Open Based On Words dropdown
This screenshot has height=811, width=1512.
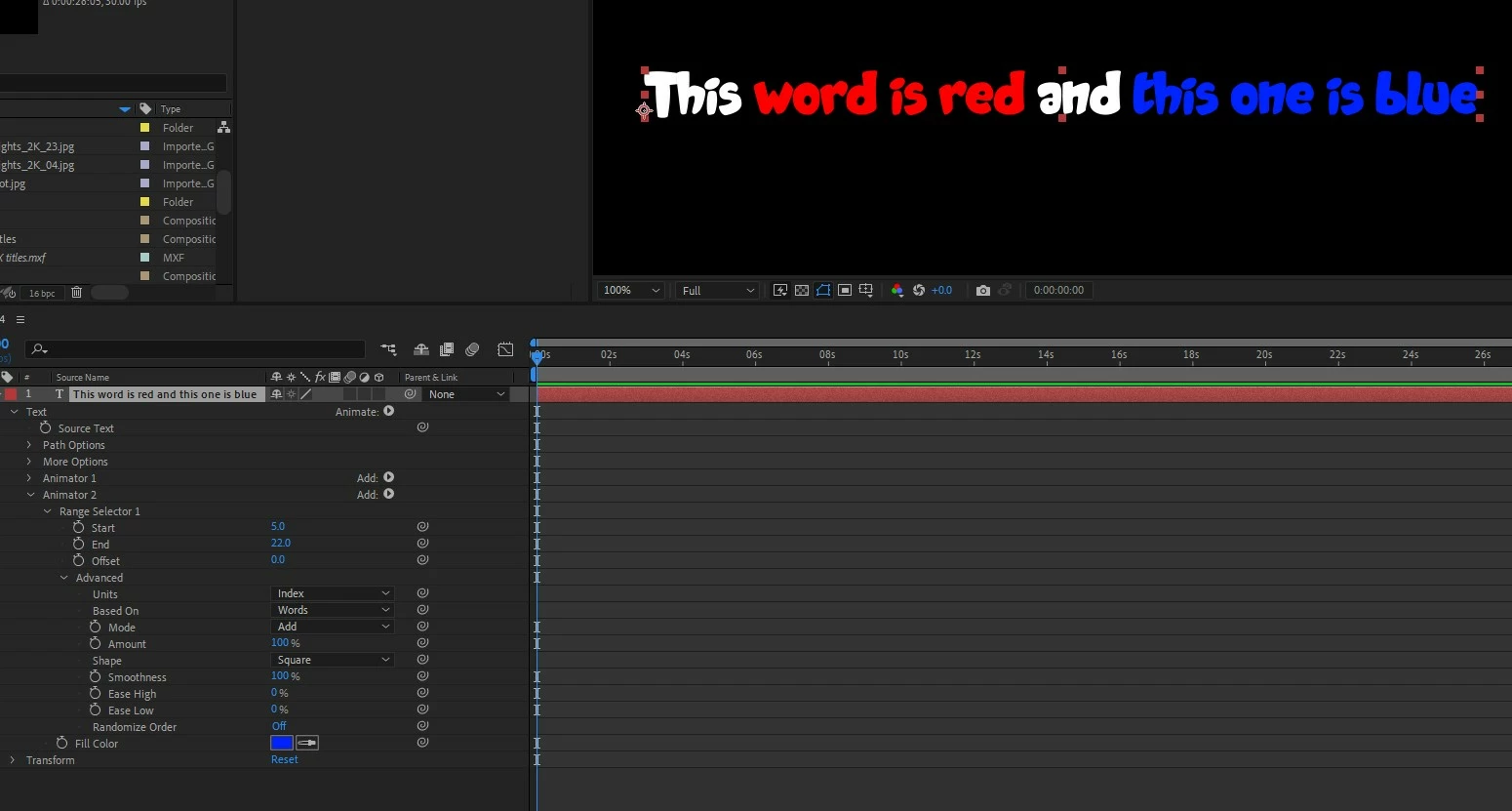tap(332, 610)
